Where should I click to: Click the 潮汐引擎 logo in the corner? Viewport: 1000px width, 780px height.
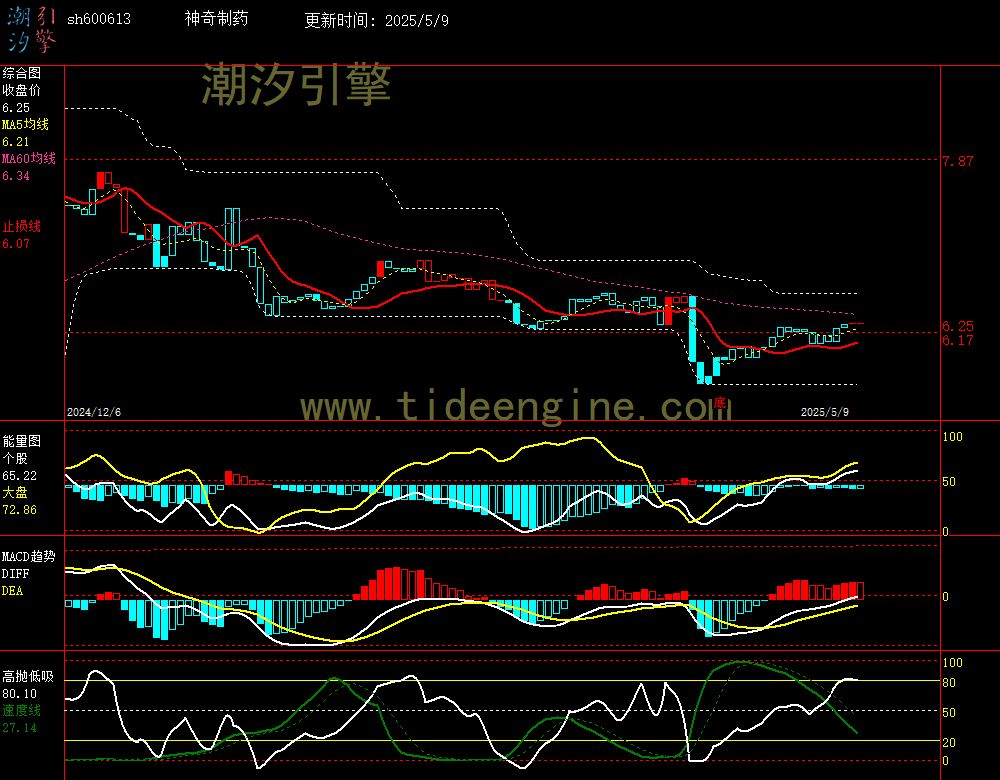pos(31,29)
